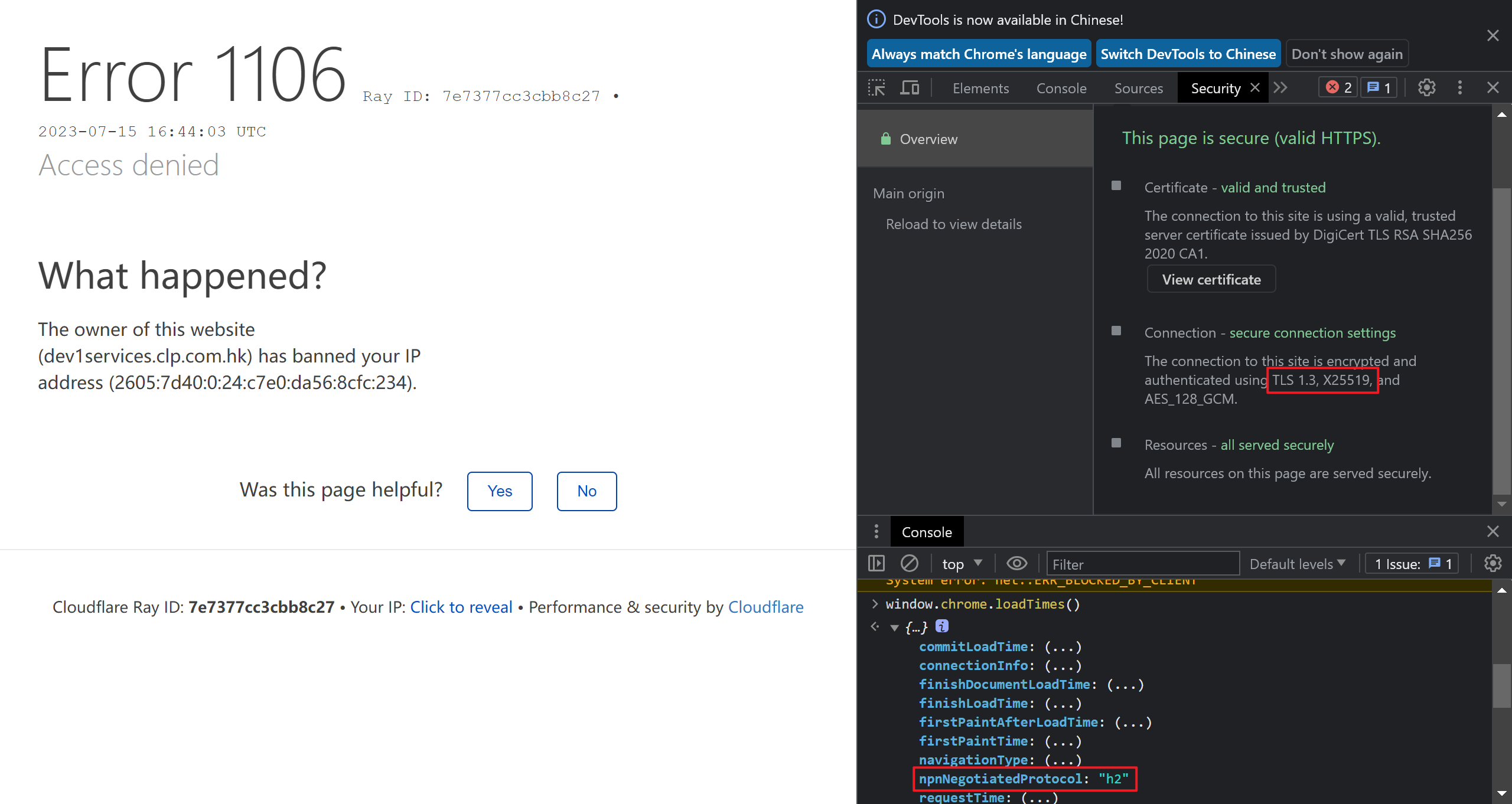Image resolution: width=1512 pixels, height=804 pixels.
Task: Click the 1 Issue button
Action: 1413,564
